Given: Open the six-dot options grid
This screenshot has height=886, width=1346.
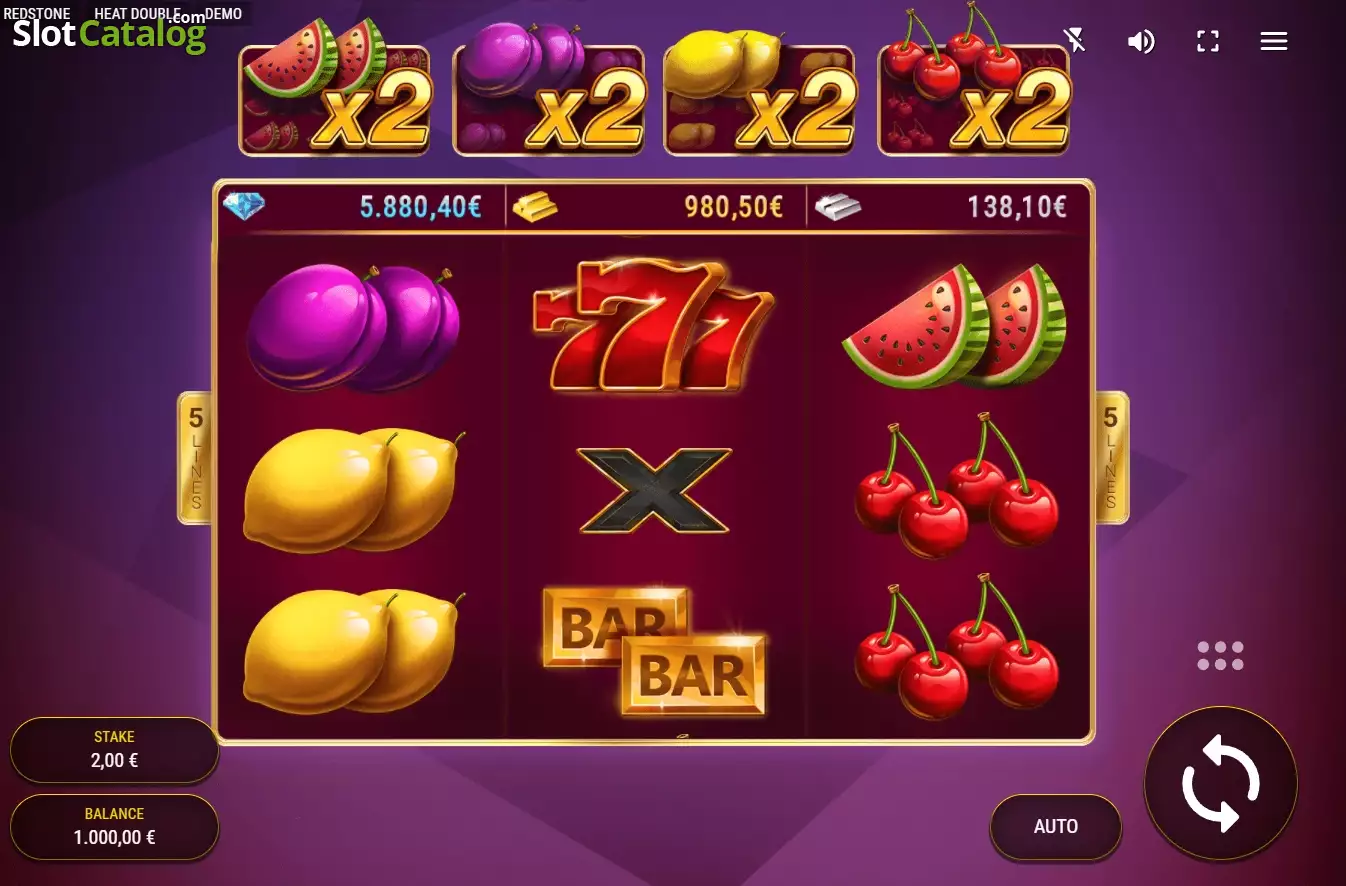Looking at the screenshot, I should 1220,656.
